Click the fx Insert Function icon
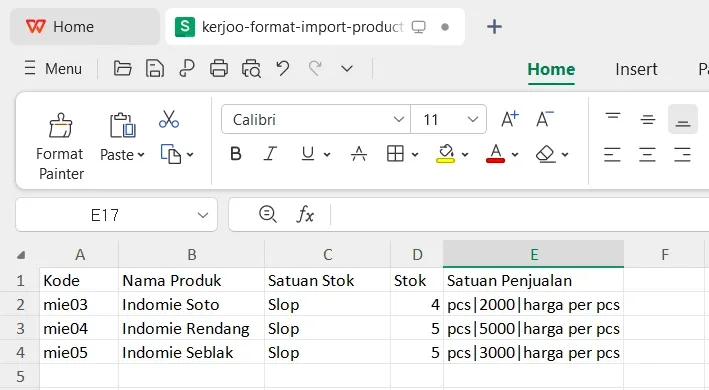This screenshot has height=390, width=709. (x=305, y=214)
